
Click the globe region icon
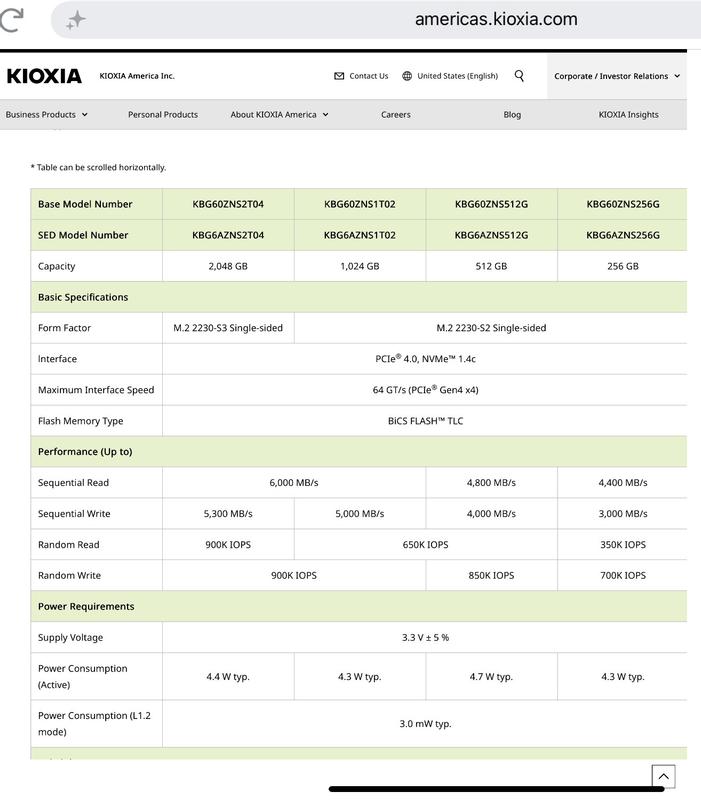[x=407, y=76]
